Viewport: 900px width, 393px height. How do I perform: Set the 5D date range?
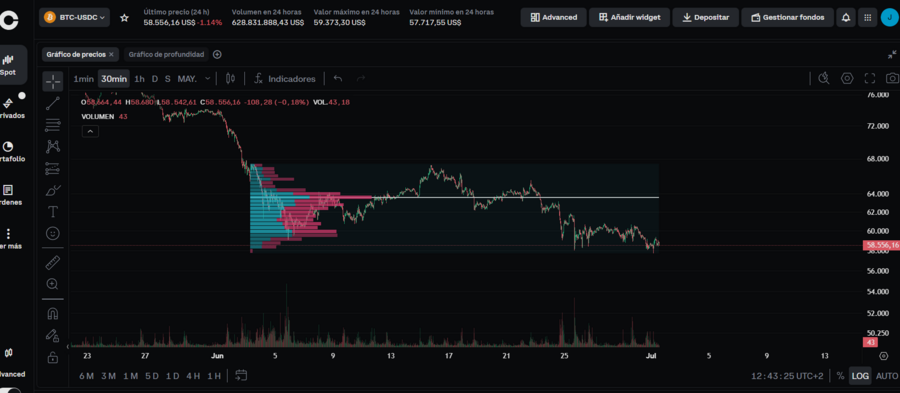pos(152,376)
